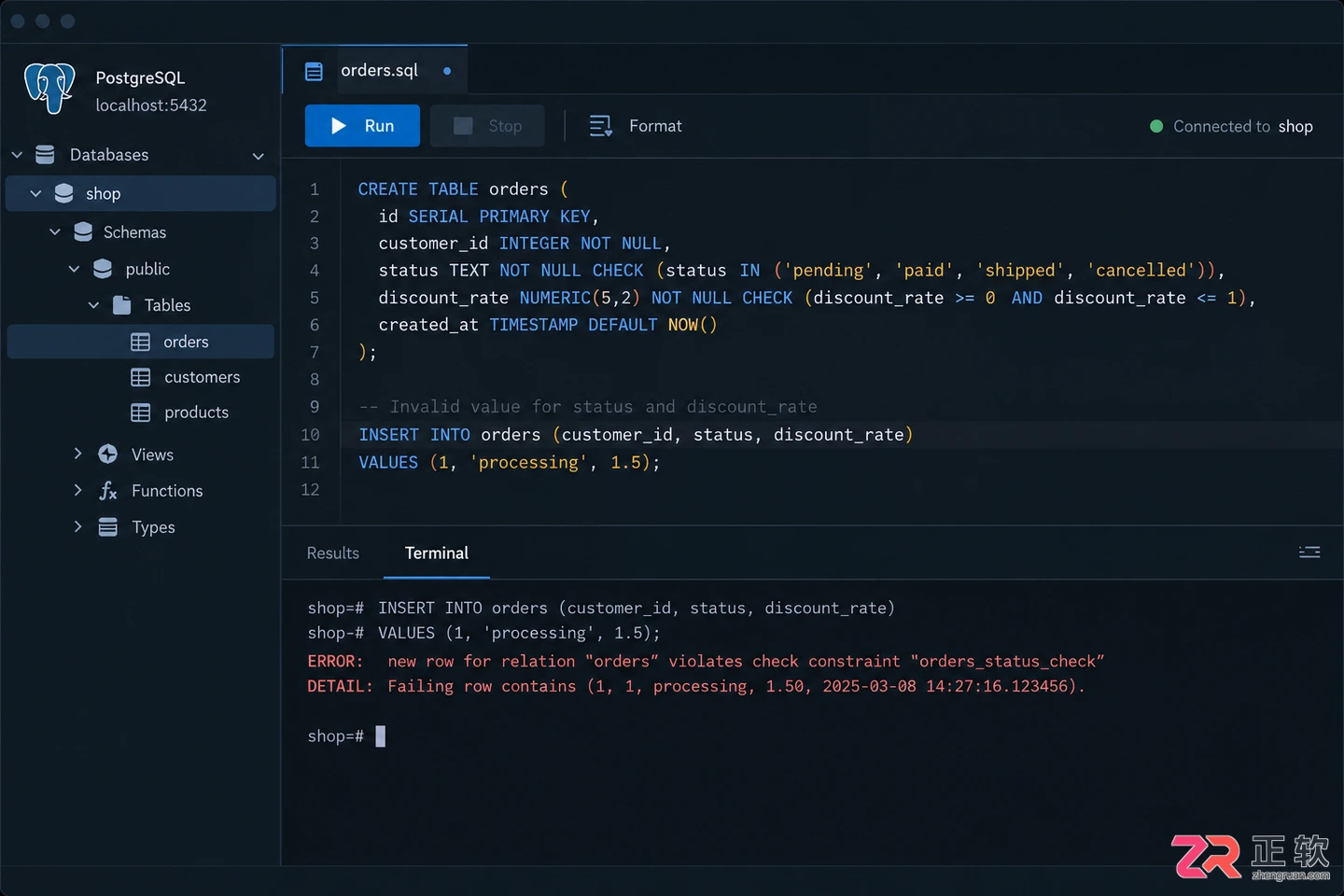Click the Format code icon
The image size is (1344, 896).
pyautogui.click(x=600, y=126)
